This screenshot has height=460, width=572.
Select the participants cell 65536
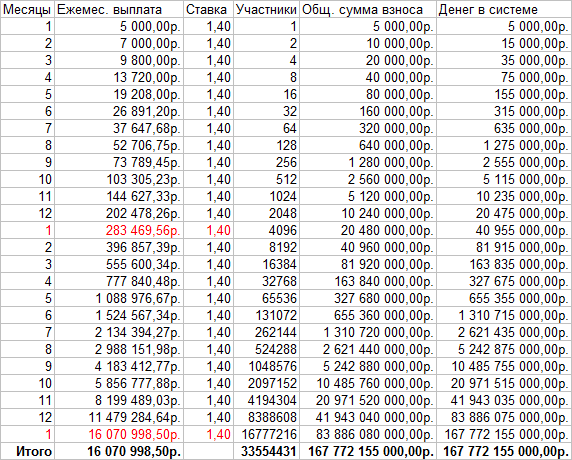[266, 298]
